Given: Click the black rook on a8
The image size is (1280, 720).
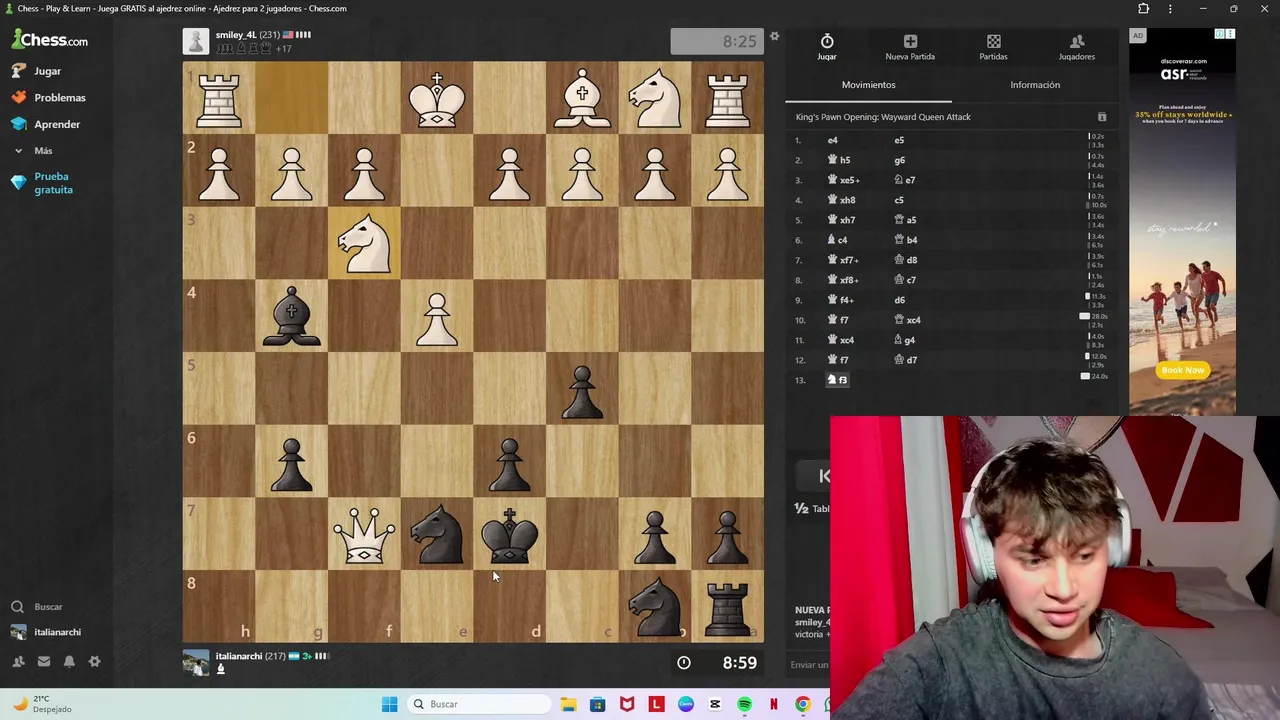Looking at the screenshot, I should 728,607.
